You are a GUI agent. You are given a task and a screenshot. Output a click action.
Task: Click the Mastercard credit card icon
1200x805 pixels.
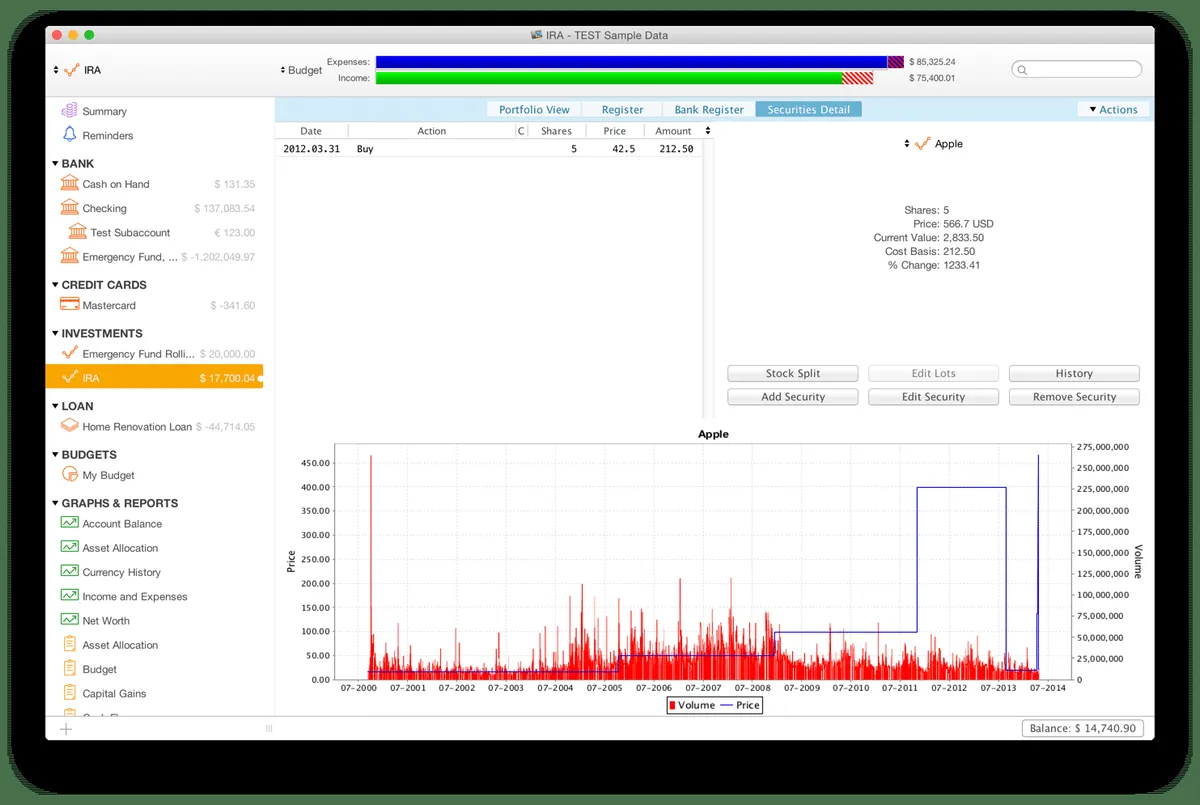69,305
